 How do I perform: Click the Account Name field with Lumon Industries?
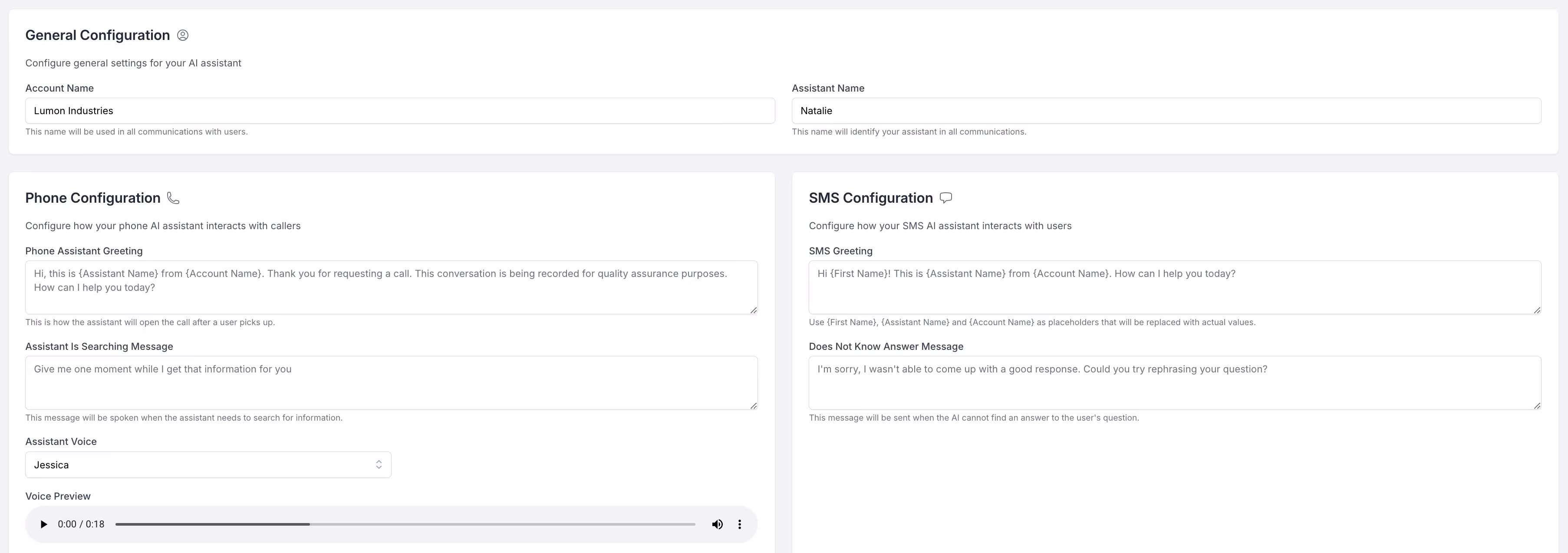click(x=399, y=111)
